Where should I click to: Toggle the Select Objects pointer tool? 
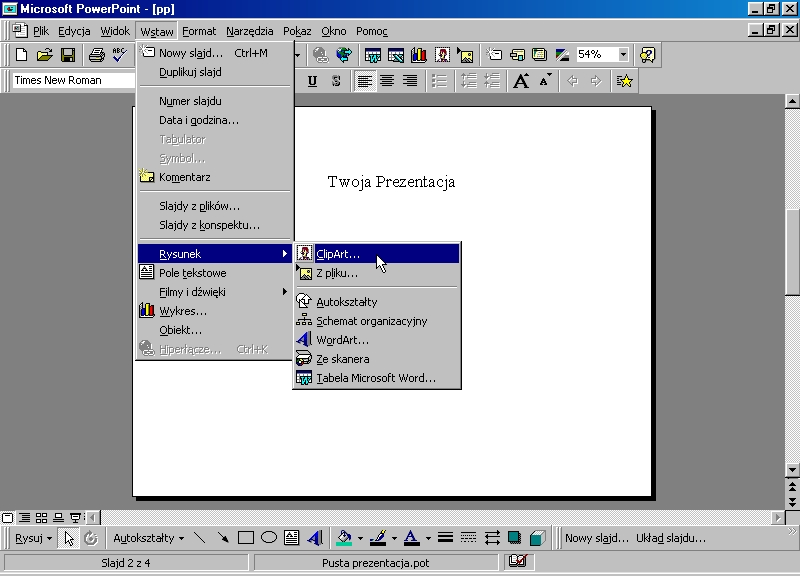[x=68, y=538]
